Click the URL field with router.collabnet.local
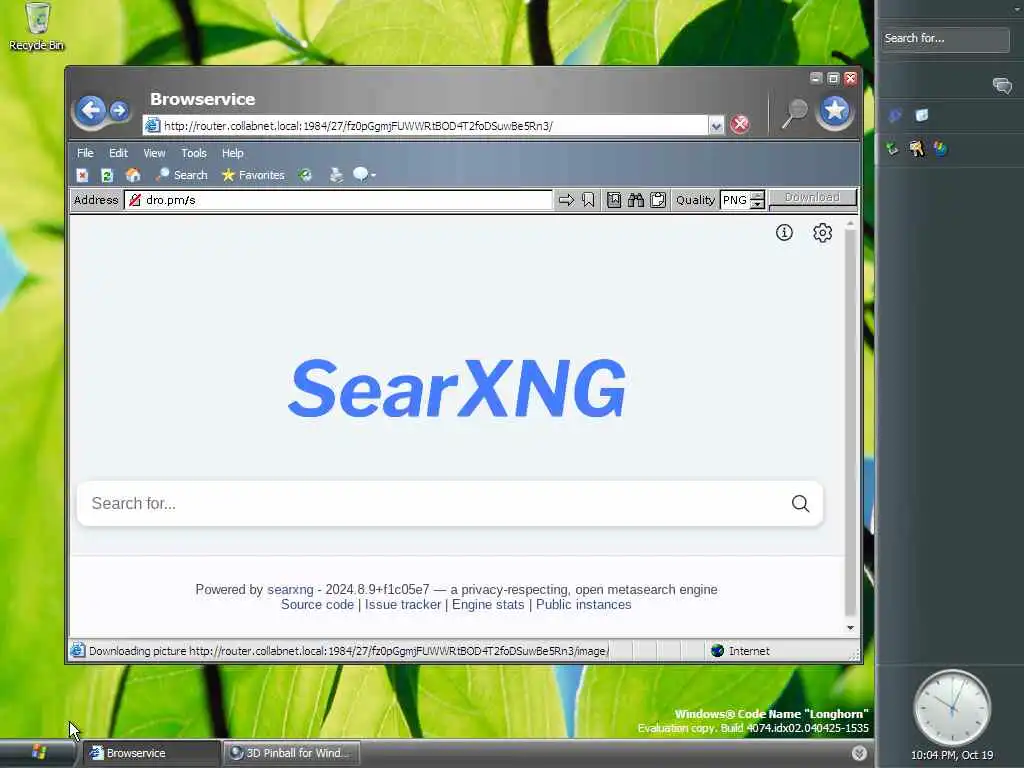The width and height of the screenshot is (1024, 768). pos(426,125)
